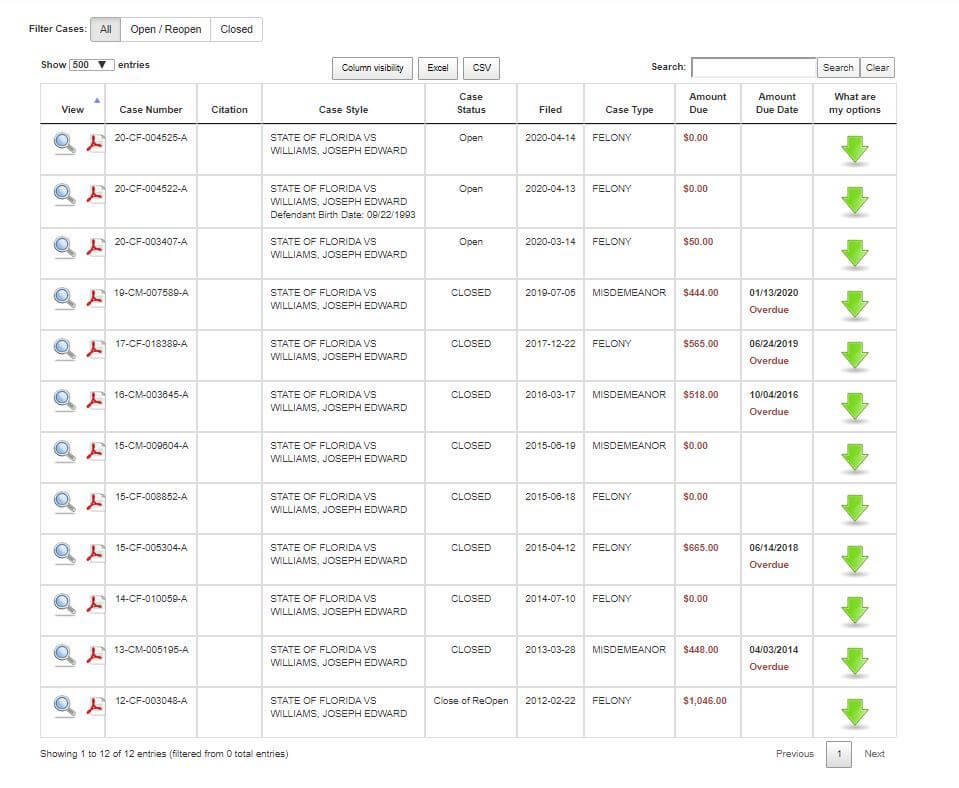Filter cases by Open / Reopen
The image size is (959, 788).
coord(166,29)
